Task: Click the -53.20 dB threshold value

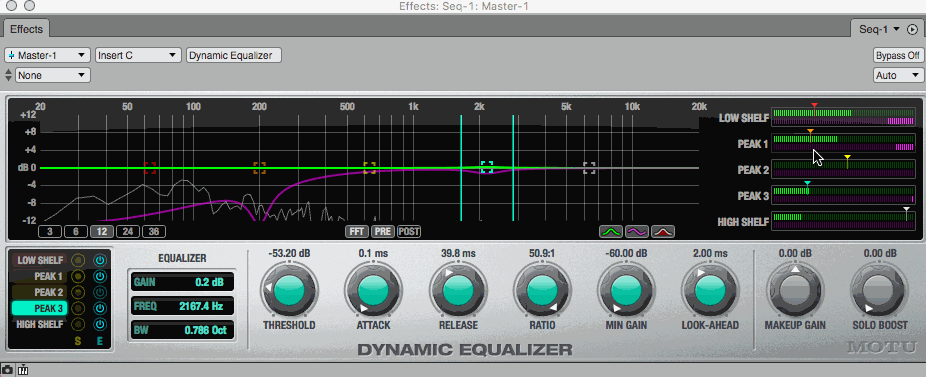Action: click(289, 254)
